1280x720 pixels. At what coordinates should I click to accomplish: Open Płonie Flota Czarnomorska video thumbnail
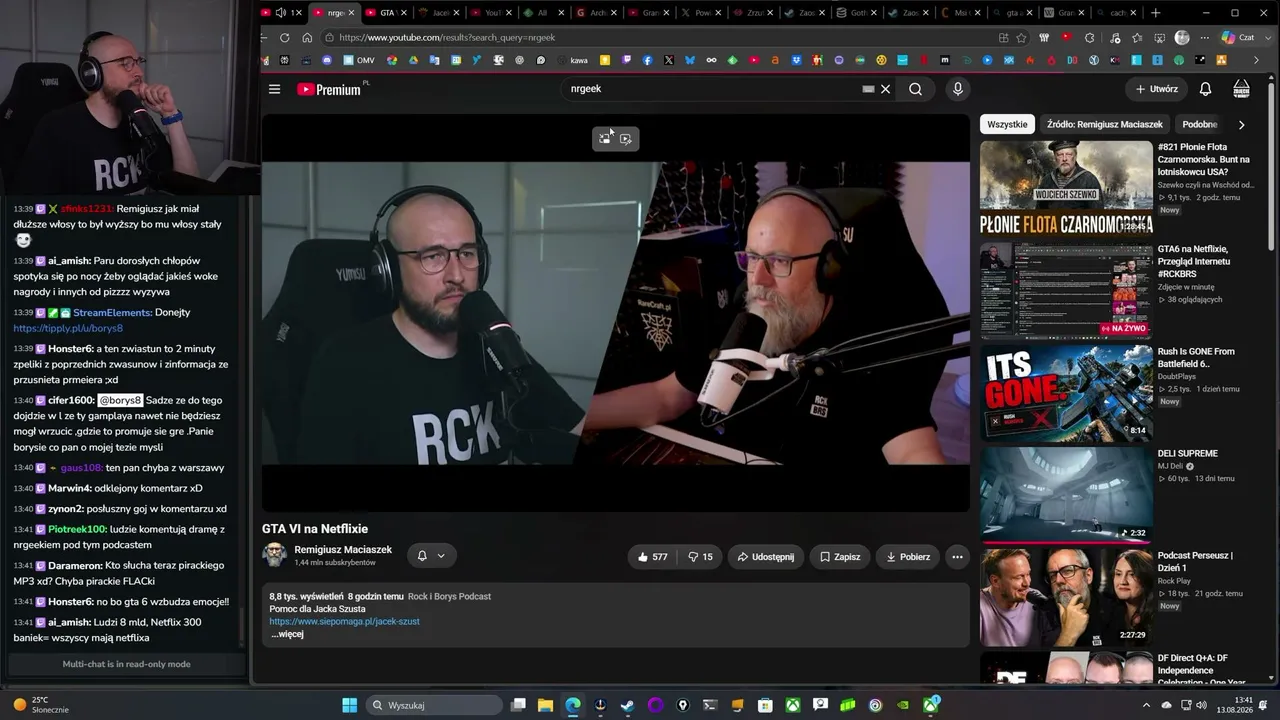pyautogui.click(x=1066, y=187)
